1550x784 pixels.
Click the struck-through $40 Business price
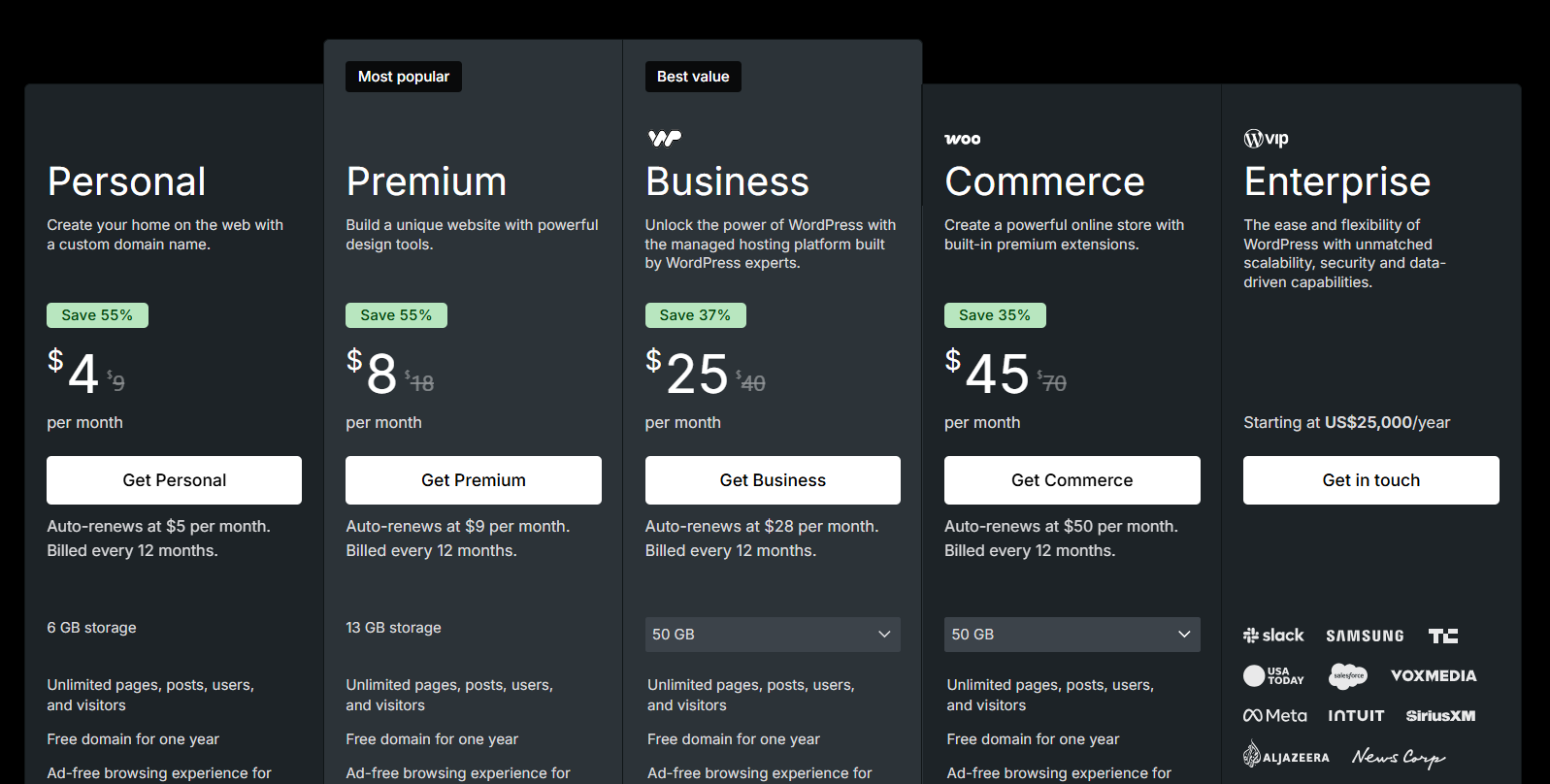tap(750, 382)
